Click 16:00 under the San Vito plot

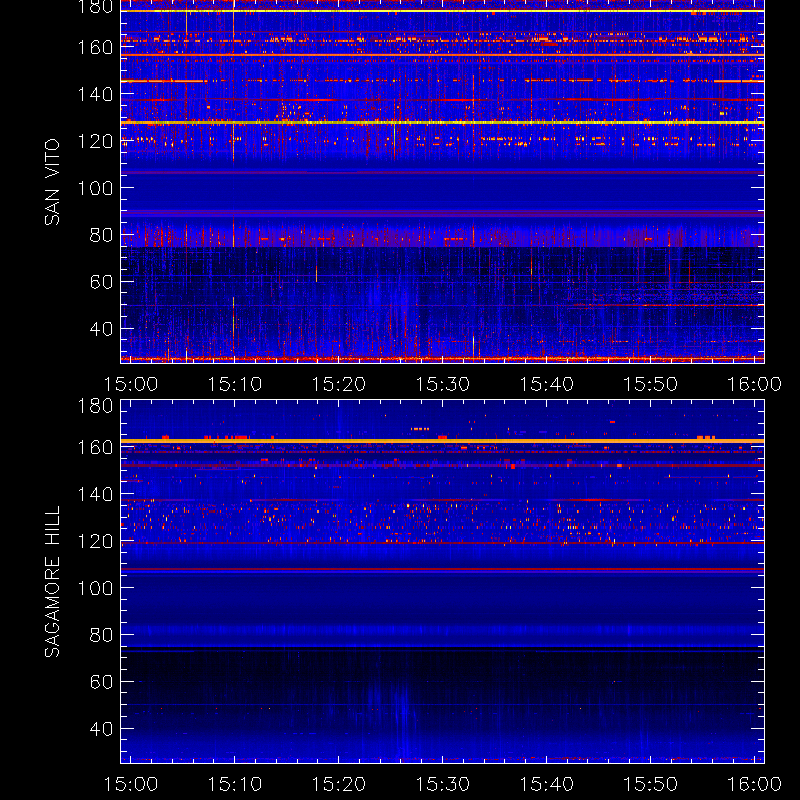coord(754,384)
